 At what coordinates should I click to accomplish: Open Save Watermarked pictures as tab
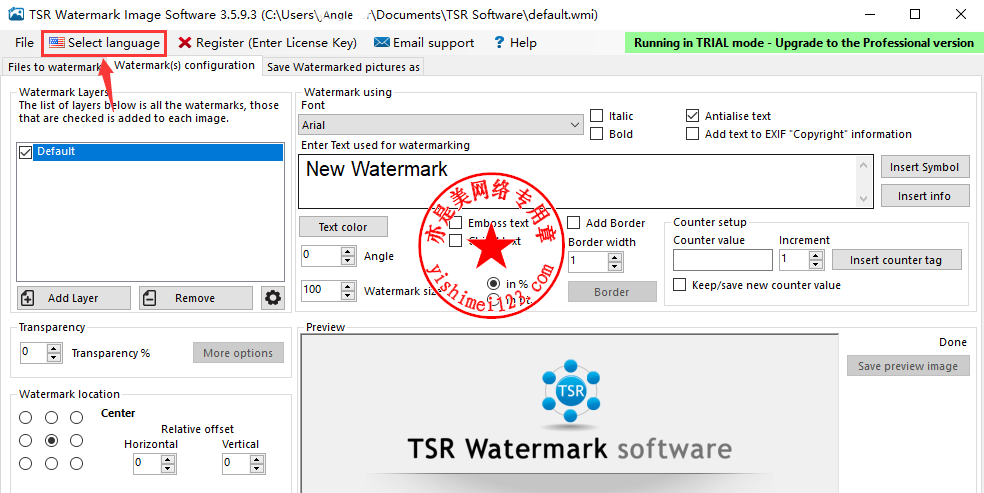click(343, 67)
